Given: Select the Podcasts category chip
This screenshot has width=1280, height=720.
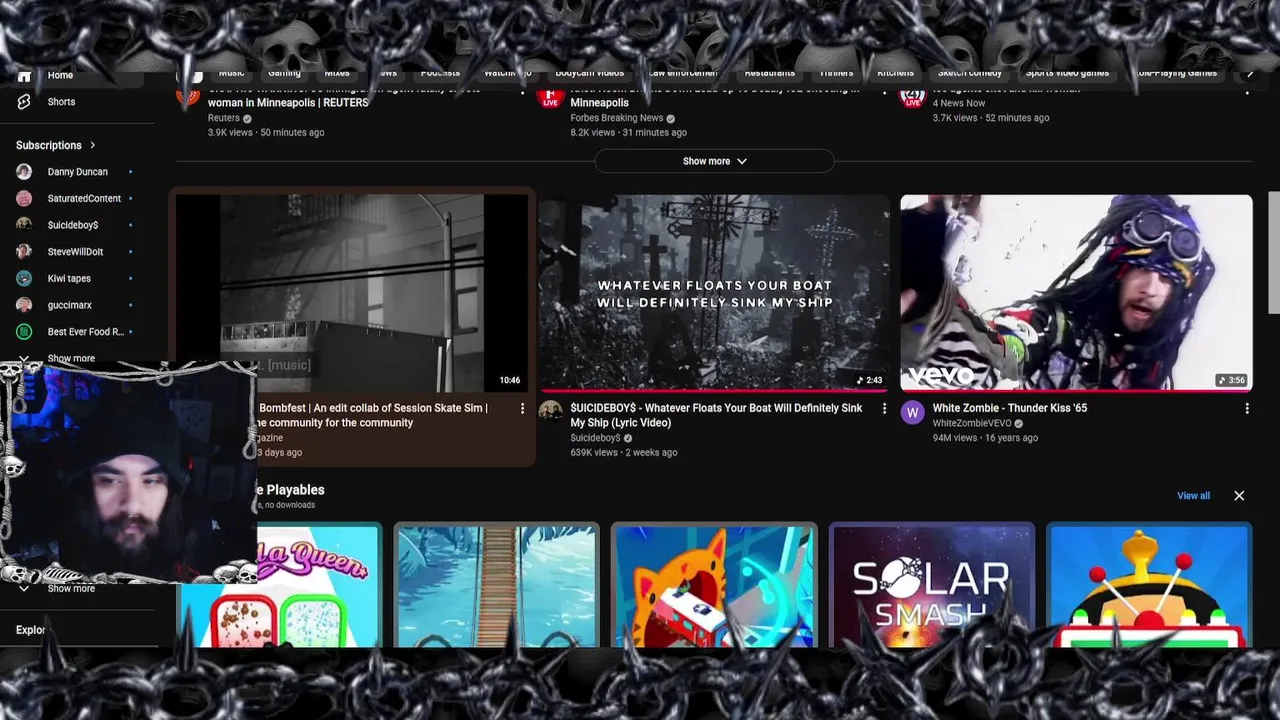Looking at the screenshot, I should click(x=440, y=73).
